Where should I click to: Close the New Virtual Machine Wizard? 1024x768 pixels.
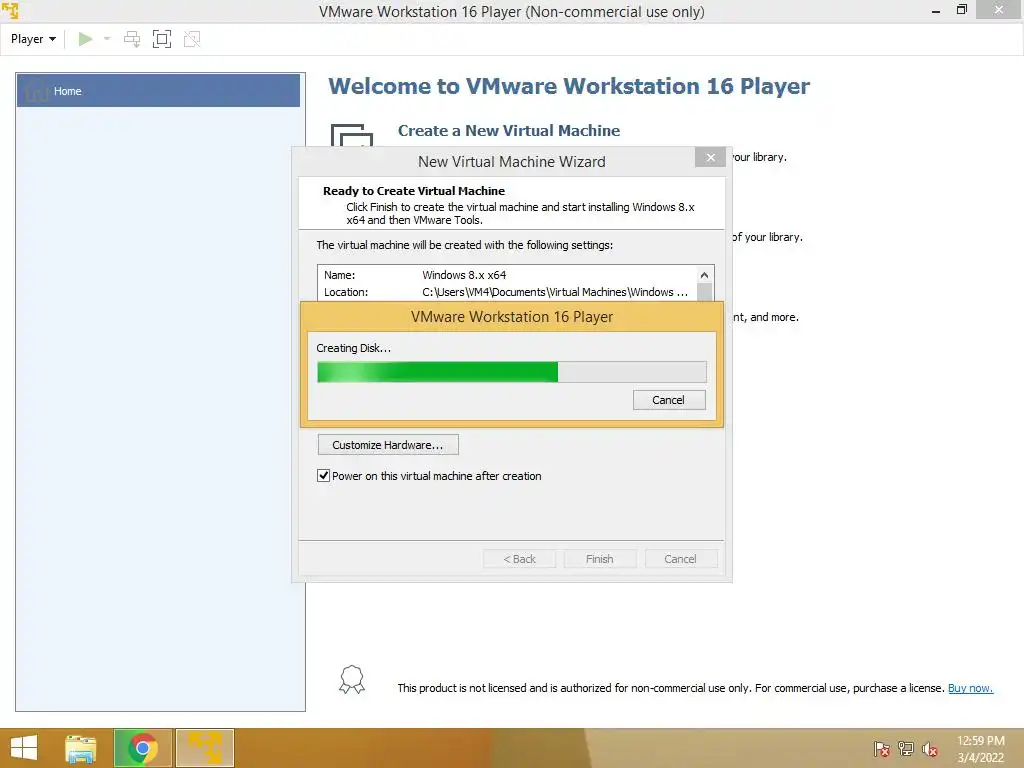coord(711,157)
